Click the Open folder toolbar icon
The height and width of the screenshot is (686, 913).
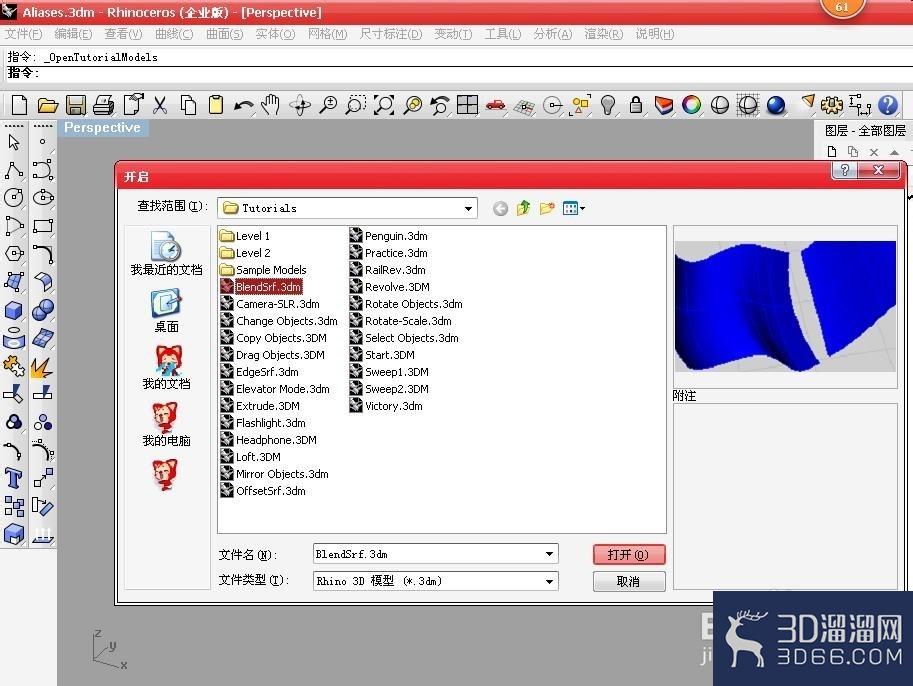pyautogui.click(x=48, y=105)
